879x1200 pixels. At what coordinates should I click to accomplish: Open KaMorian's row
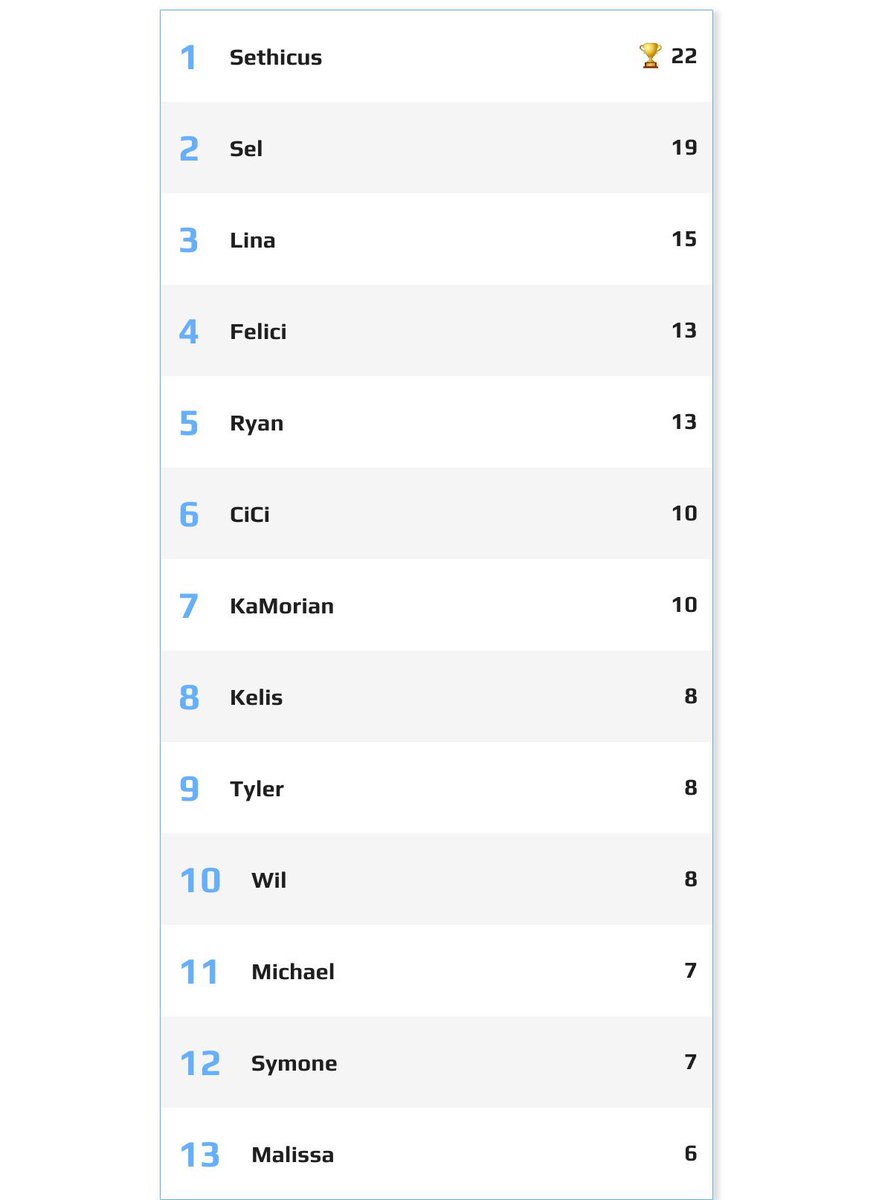coord(436,605)
